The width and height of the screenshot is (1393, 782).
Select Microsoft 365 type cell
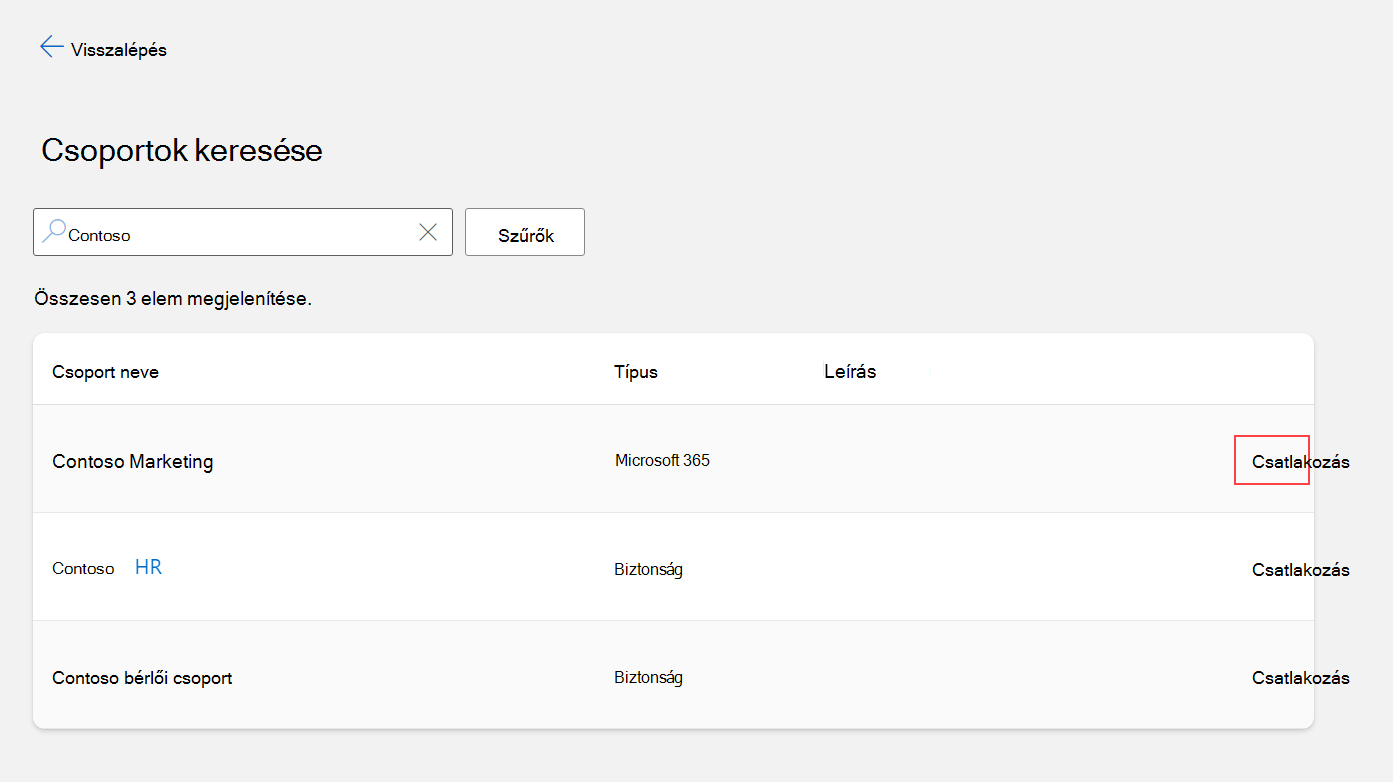click(662, 461)
